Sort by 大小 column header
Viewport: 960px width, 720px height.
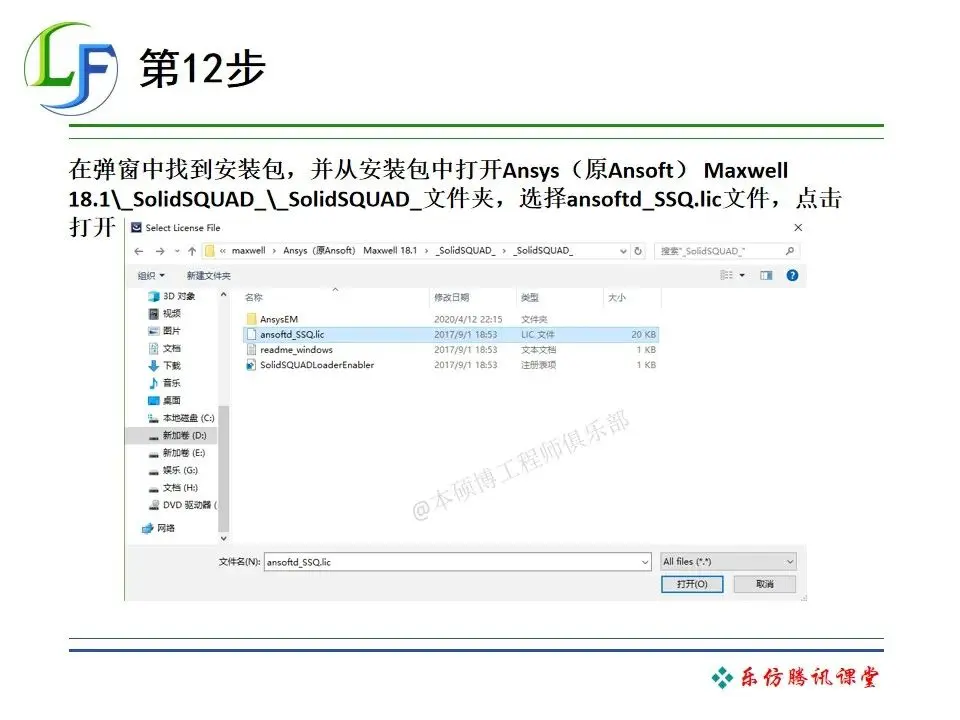[x=617, y=298]
